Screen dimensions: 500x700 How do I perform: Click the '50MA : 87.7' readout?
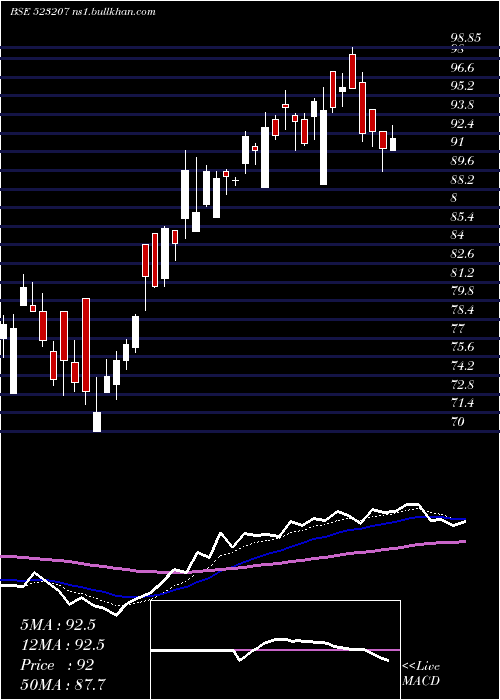pos(62,685)
